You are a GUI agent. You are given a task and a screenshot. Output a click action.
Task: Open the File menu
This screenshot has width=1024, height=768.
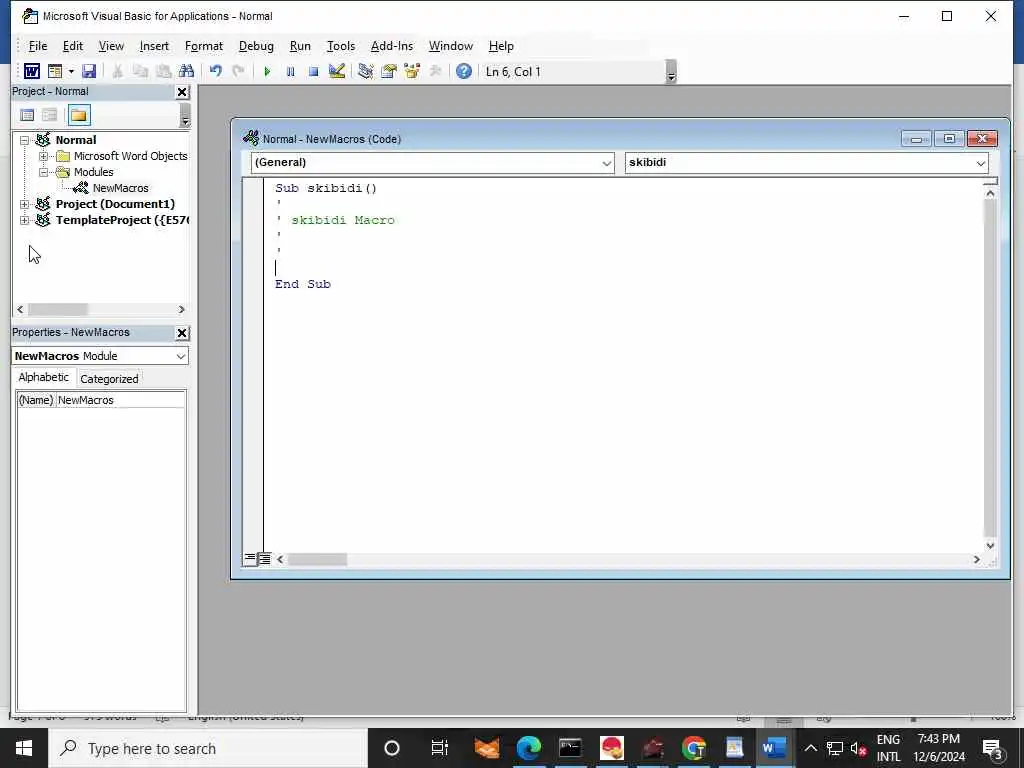click(x=37, y=46)
